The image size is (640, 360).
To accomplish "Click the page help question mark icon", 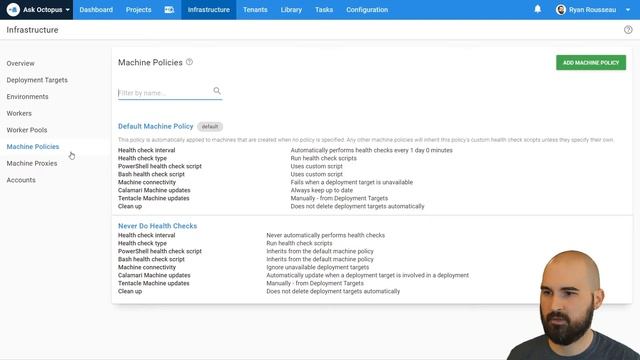I will click(628, 29).
